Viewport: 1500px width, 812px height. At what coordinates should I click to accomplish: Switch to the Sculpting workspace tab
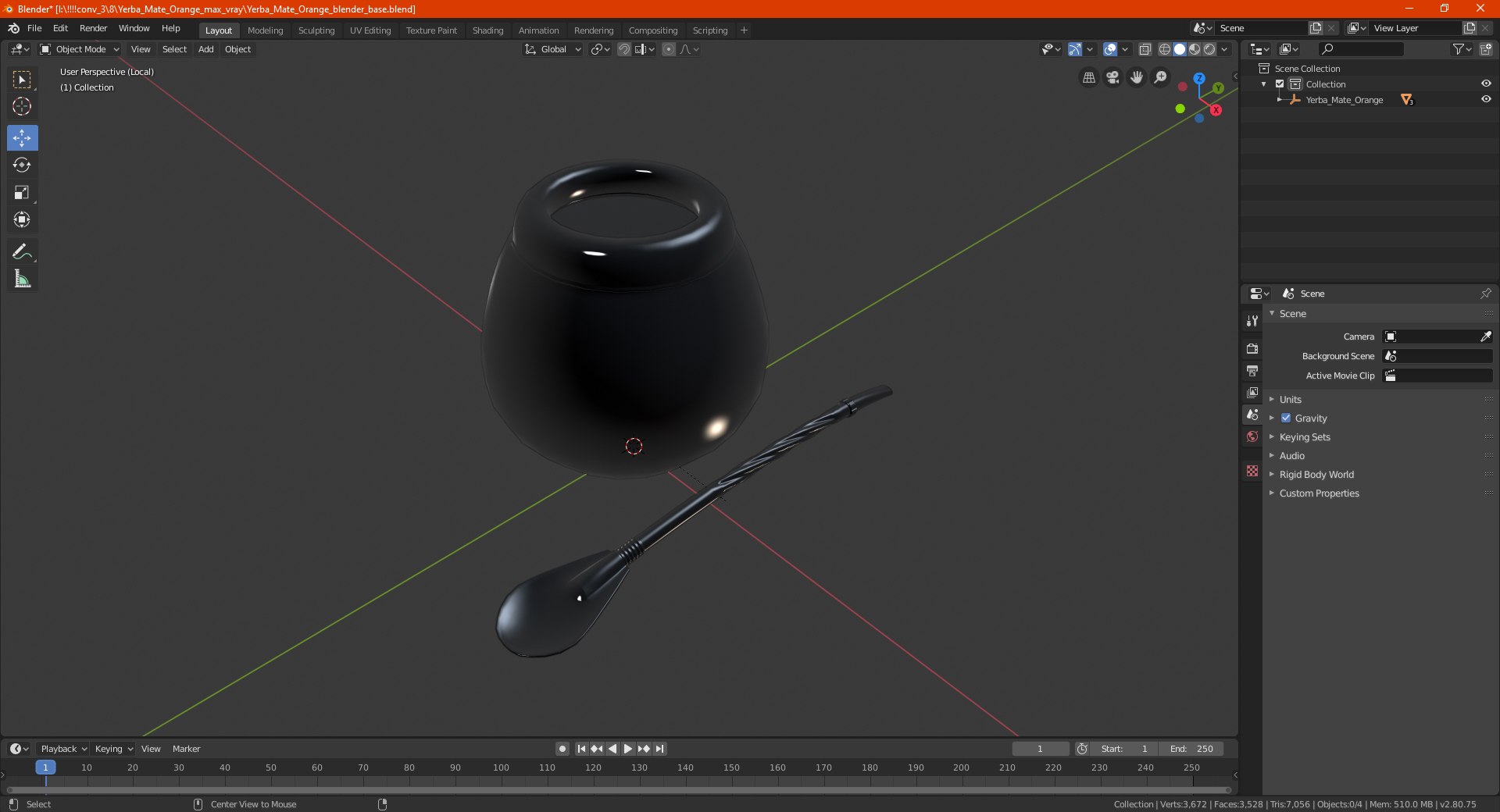click(316, 30)
